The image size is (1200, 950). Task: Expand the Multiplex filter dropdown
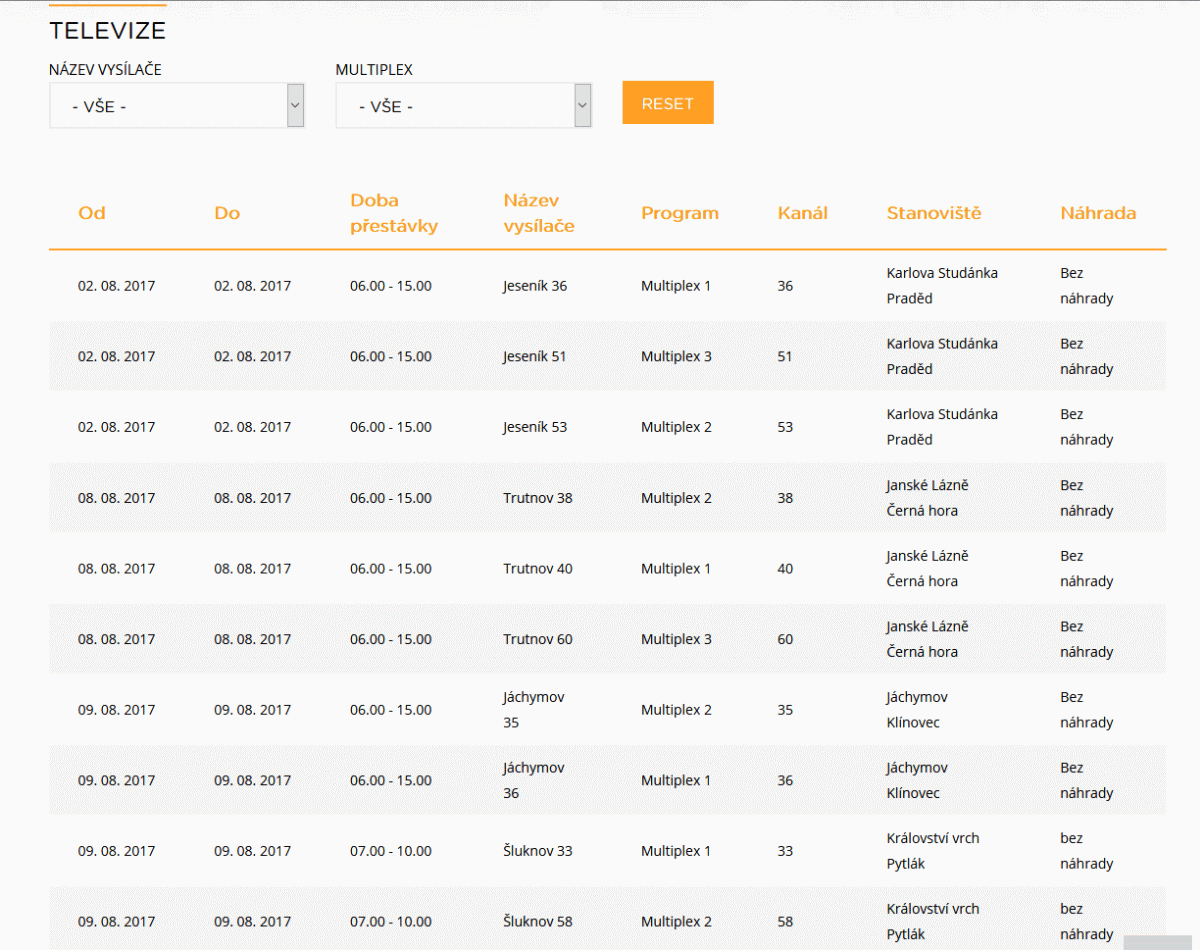(x=463, y=106)
